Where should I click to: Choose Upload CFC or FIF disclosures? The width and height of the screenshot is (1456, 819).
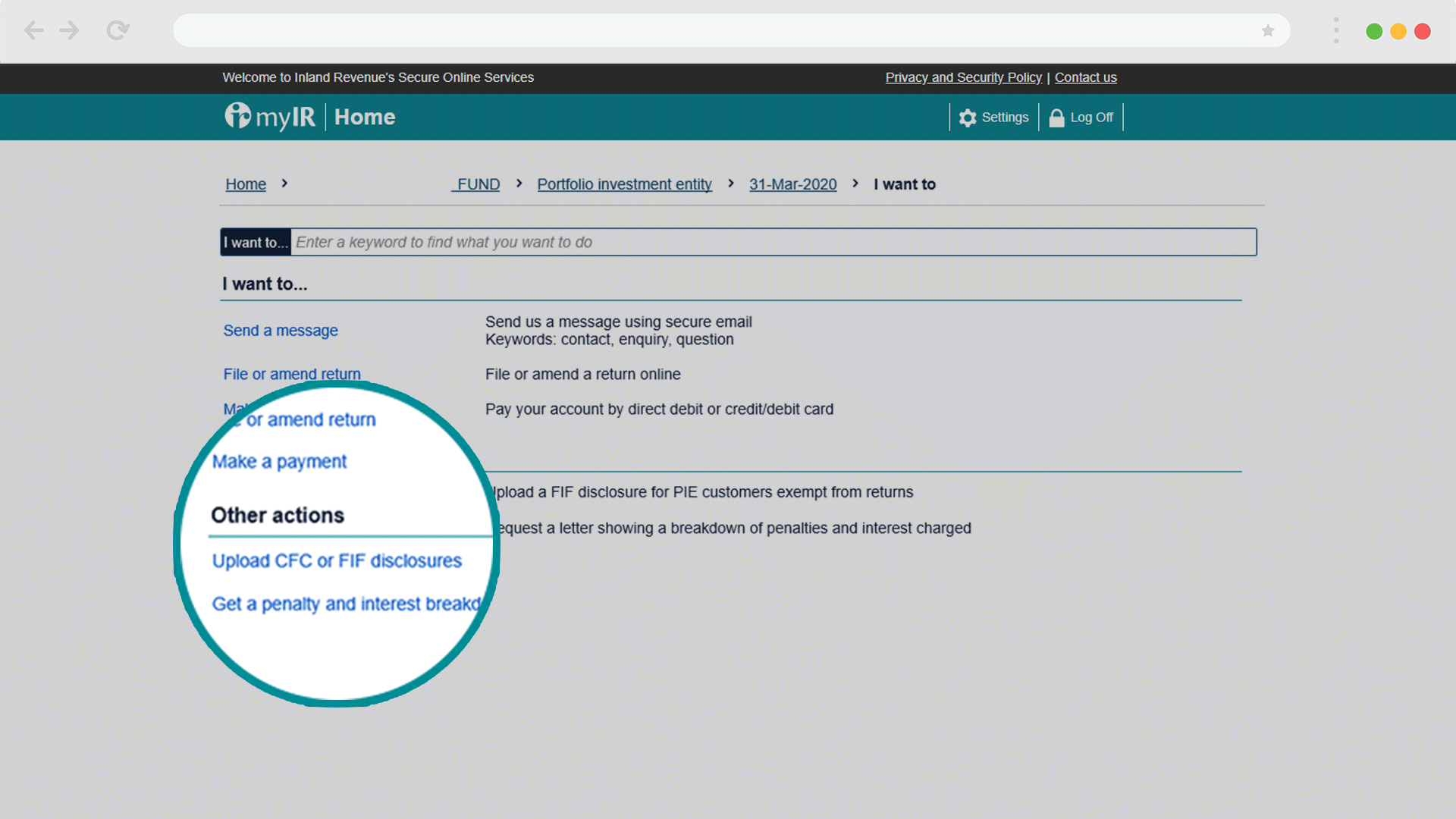pyautogui.click(x=337, y=561)
